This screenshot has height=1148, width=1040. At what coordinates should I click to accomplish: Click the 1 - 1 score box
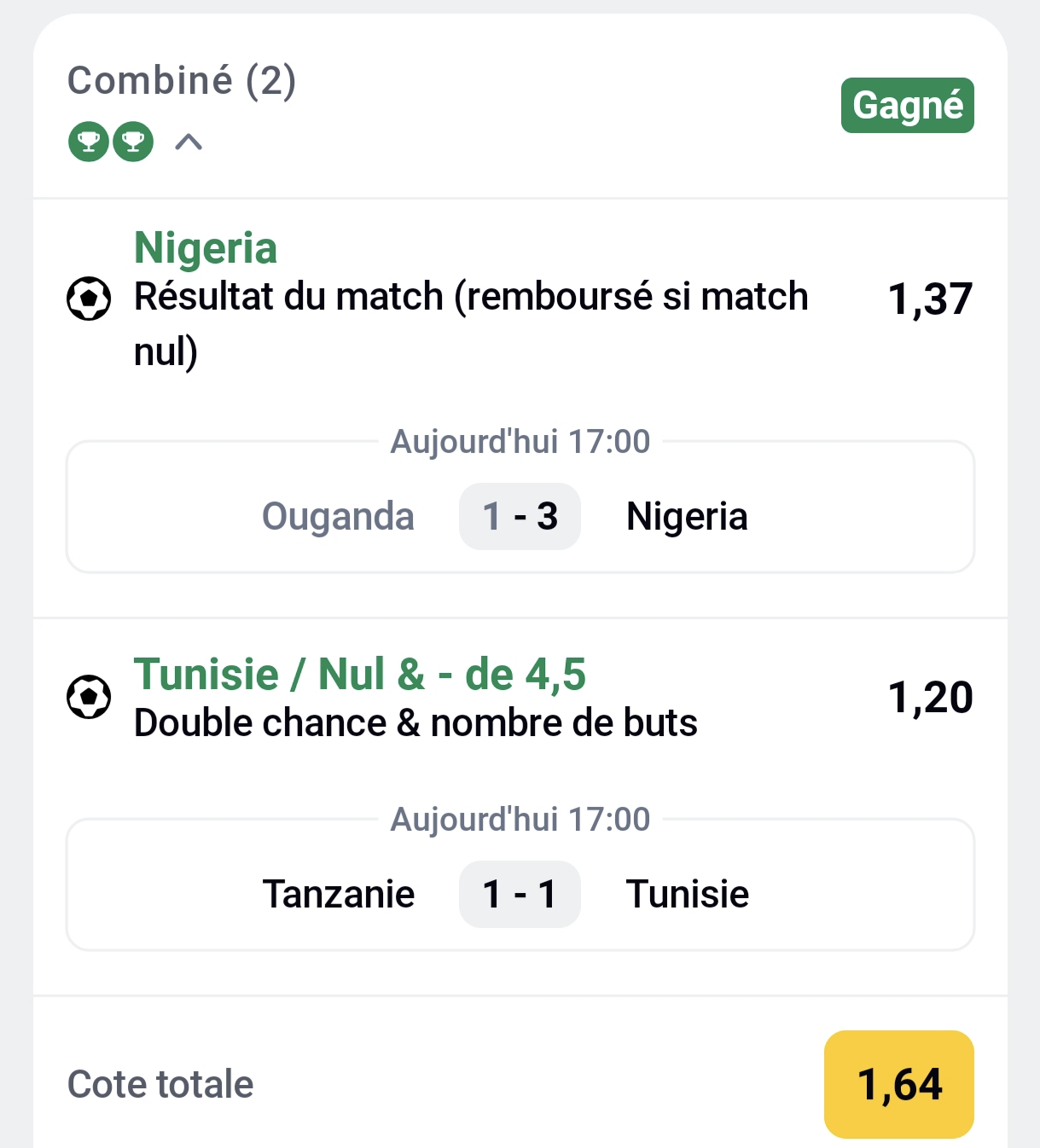click(x=520, y=895)
